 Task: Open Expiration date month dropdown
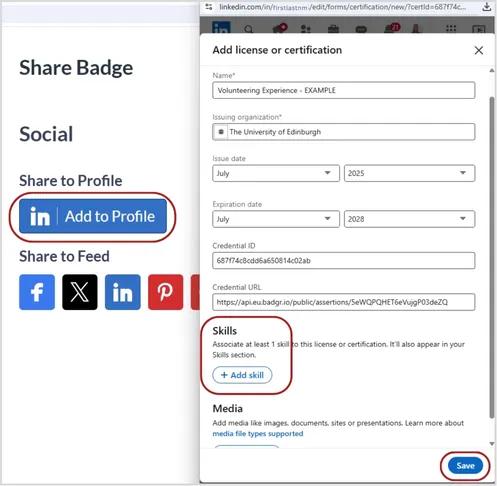[x=276, y=219]
